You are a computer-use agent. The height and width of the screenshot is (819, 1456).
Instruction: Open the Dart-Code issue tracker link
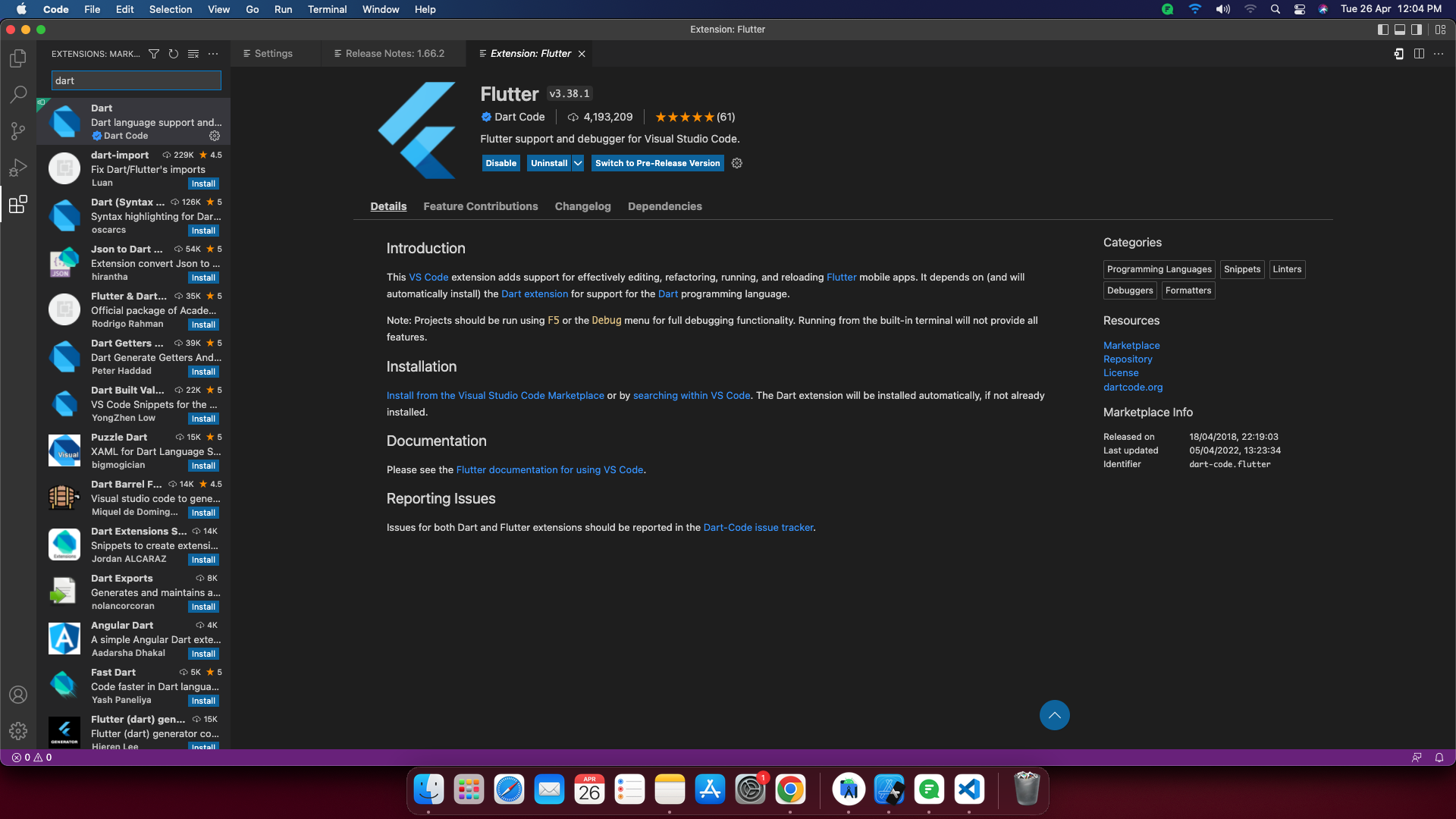click(x=758, y=528)
